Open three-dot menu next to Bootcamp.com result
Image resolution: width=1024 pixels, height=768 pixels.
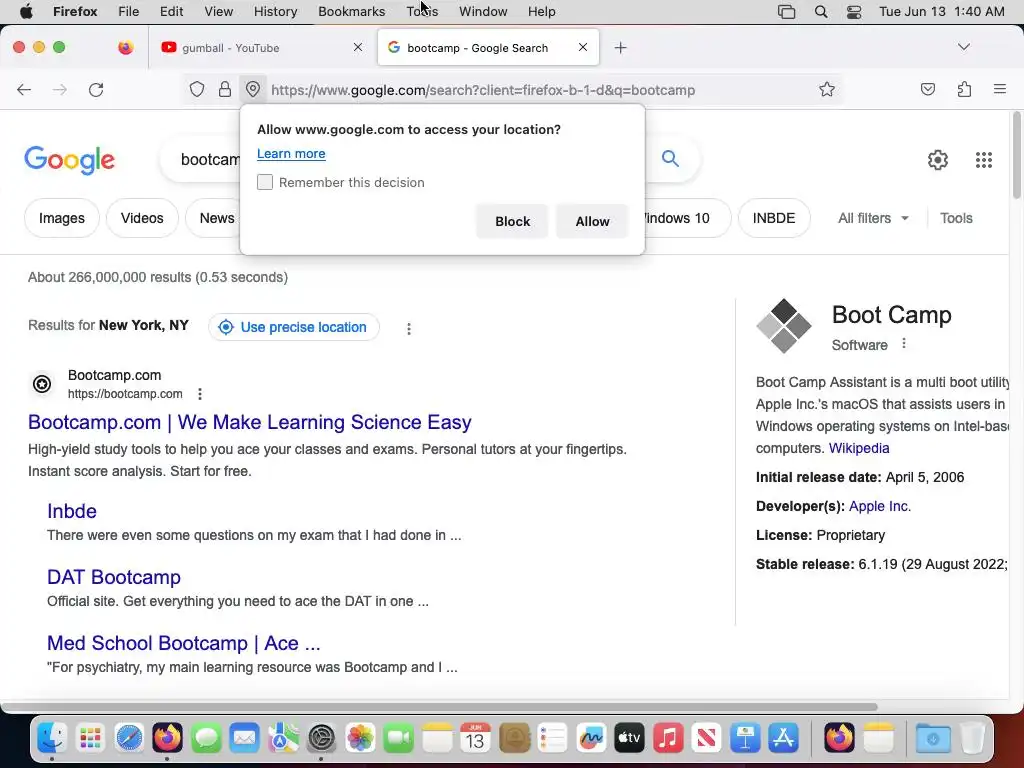[x=200, y=394]
